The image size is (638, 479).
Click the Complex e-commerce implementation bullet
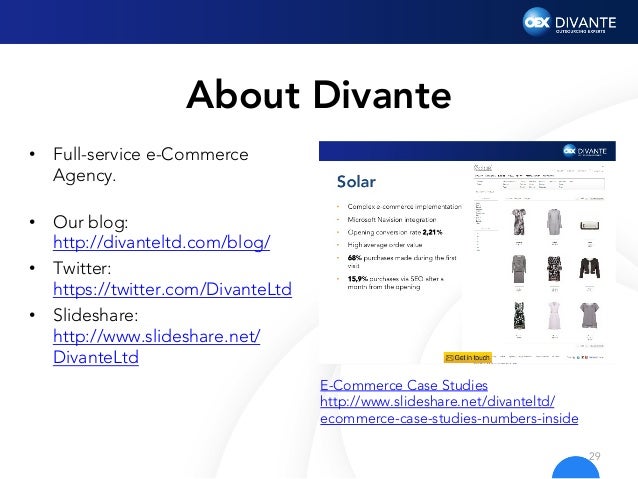pos(404,207)
